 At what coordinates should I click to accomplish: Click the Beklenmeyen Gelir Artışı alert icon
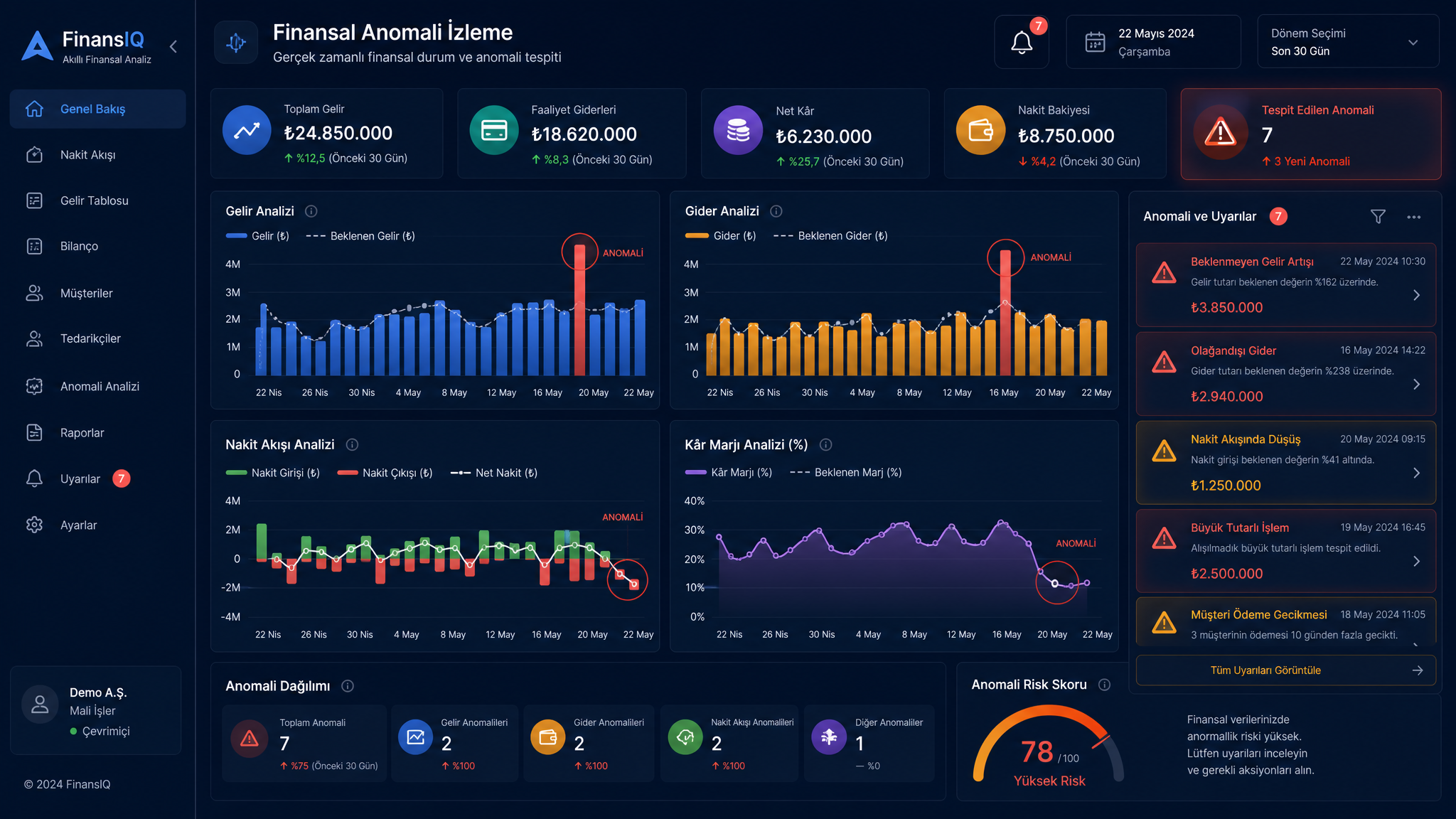point(1164,272)
